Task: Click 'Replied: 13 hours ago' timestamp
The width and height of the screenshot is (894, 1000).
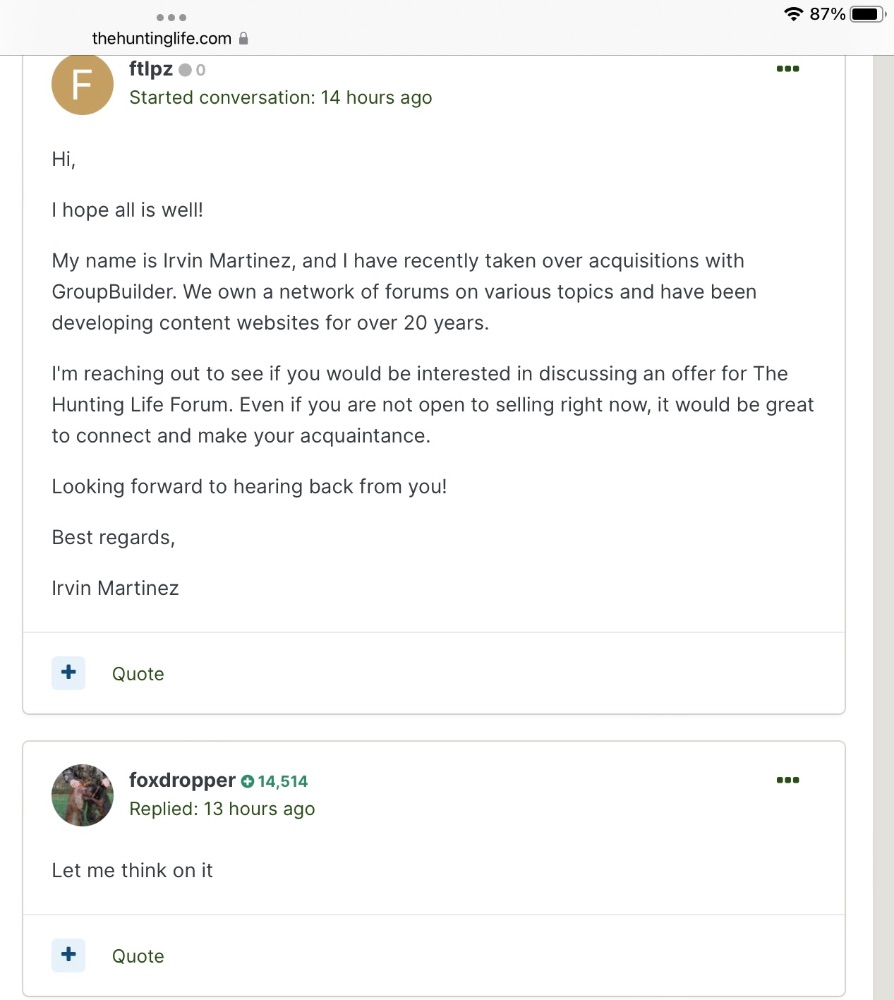Action: click(x=222, y=809)
